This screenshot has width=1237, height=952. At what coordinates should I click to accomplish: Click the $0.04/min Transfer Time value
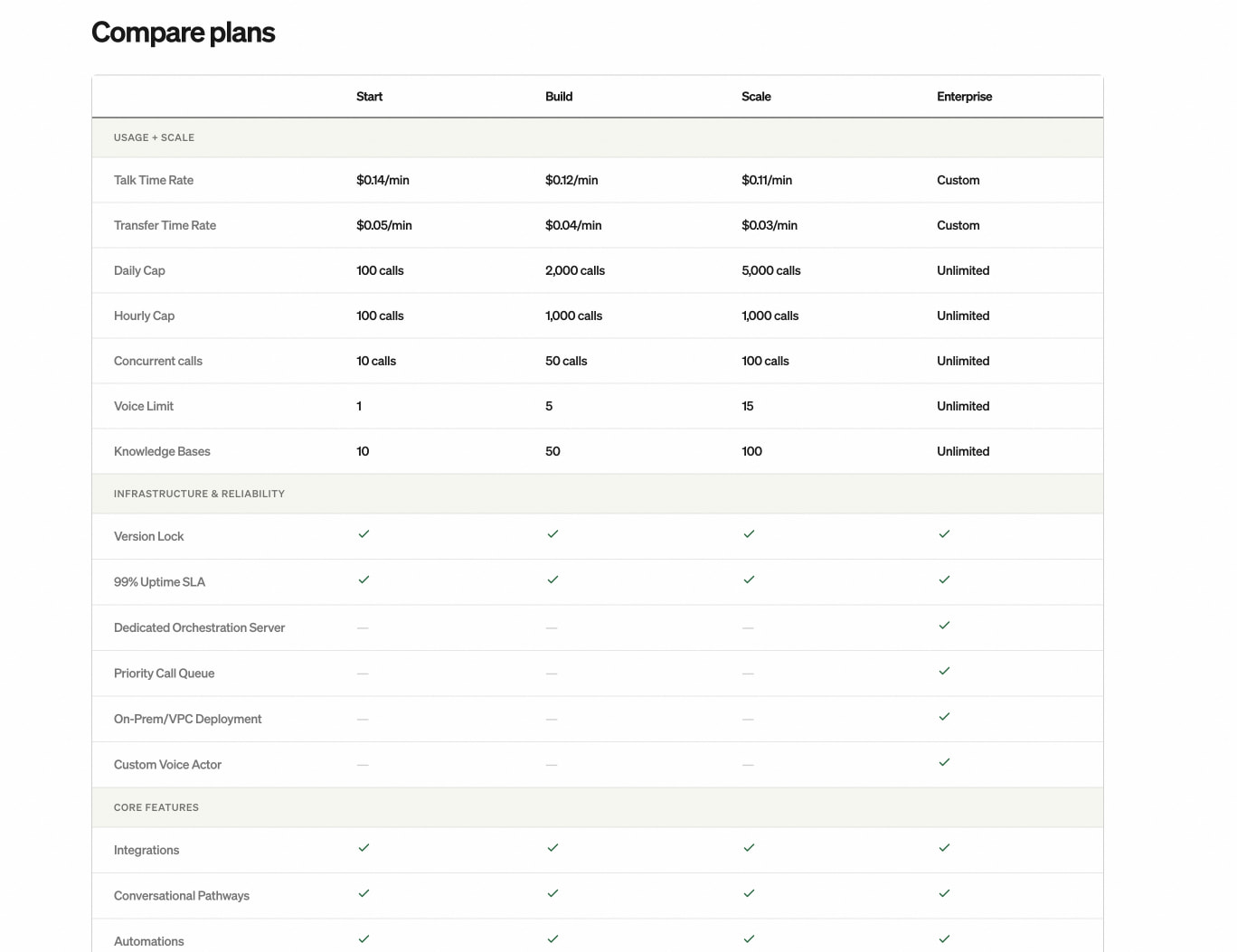573,225
